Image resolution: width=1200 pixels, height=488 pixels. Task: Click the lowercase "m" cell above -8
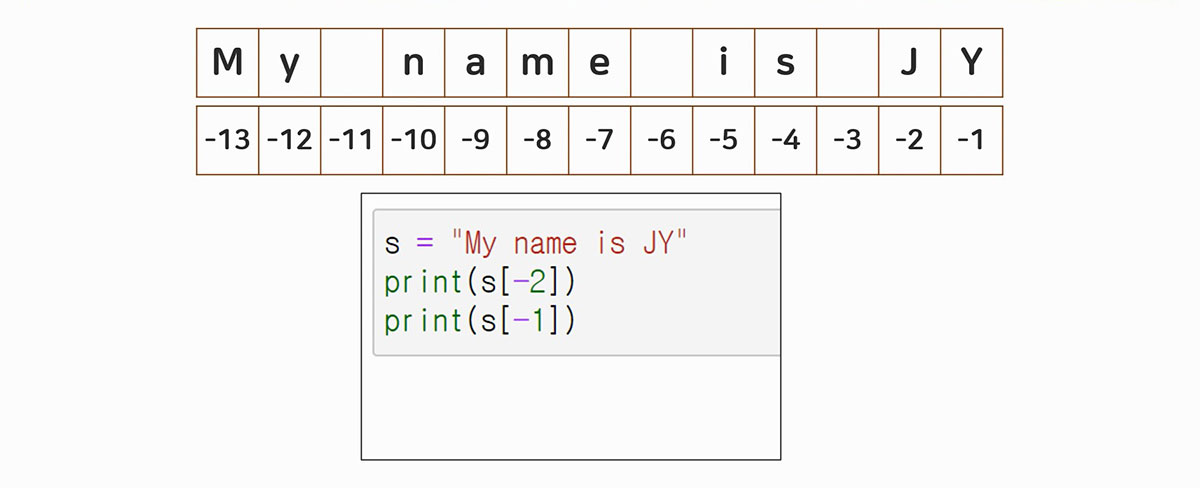[x=538, y=63]
